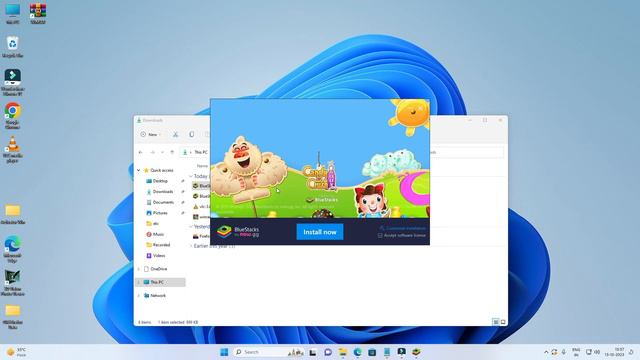
Task: Open recent locations chevron in Explorer
Action: (x=162, y=152)
